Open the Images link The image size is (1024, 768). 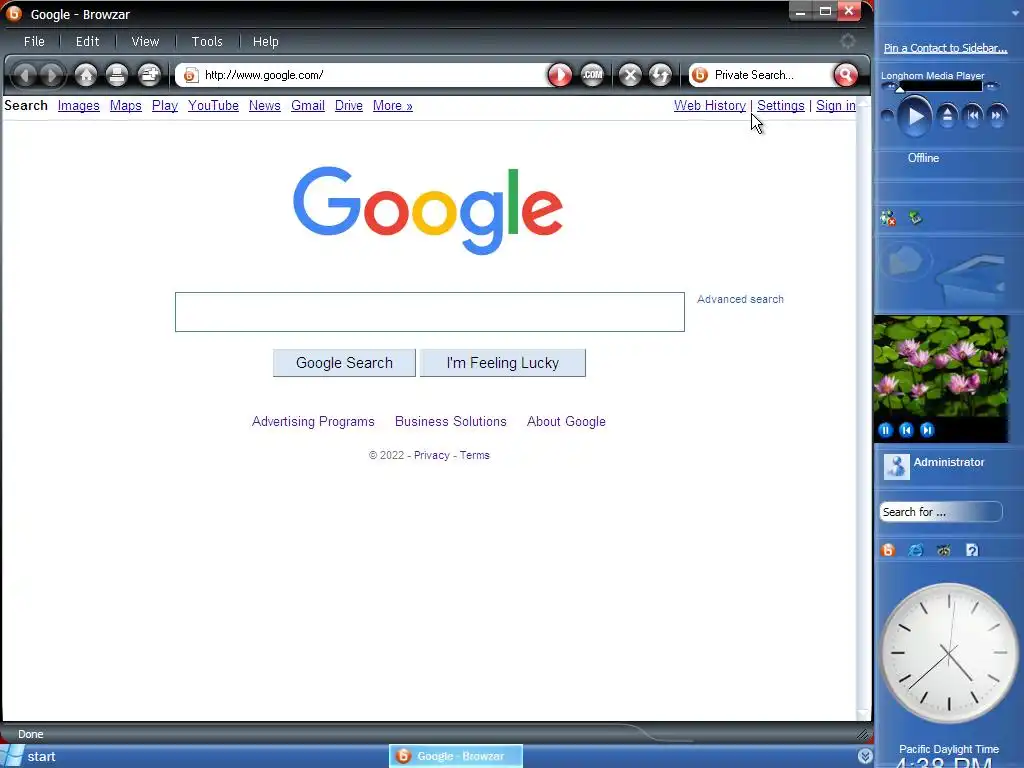click(x=78, y=106)
